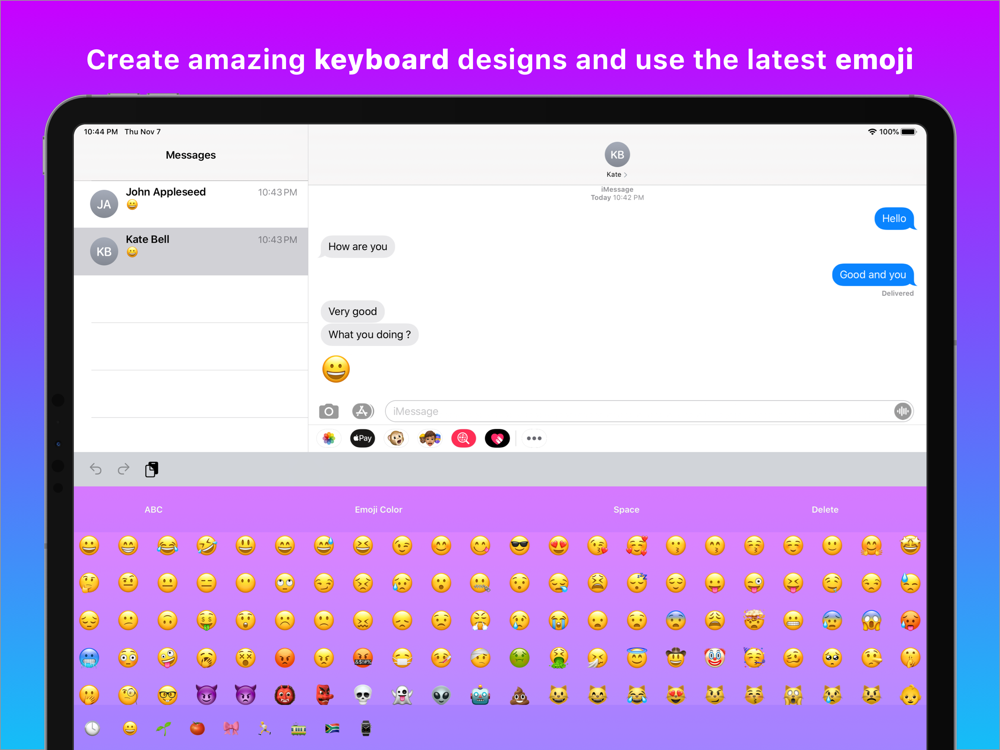Insert the heart-eyes cat emoji

[676, 695]
